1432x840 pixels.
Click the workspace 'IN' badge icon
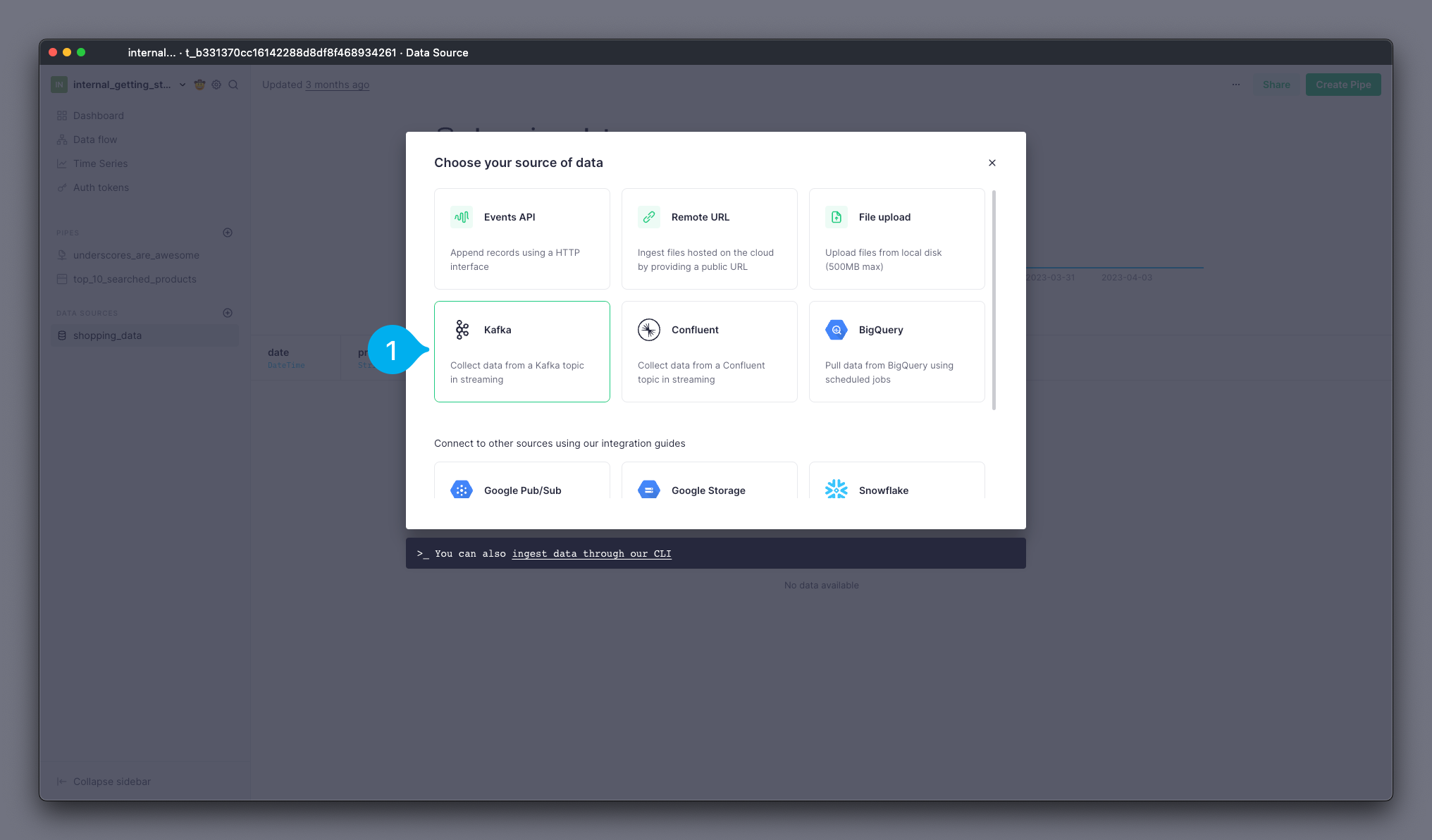click(x=59, y=85)
